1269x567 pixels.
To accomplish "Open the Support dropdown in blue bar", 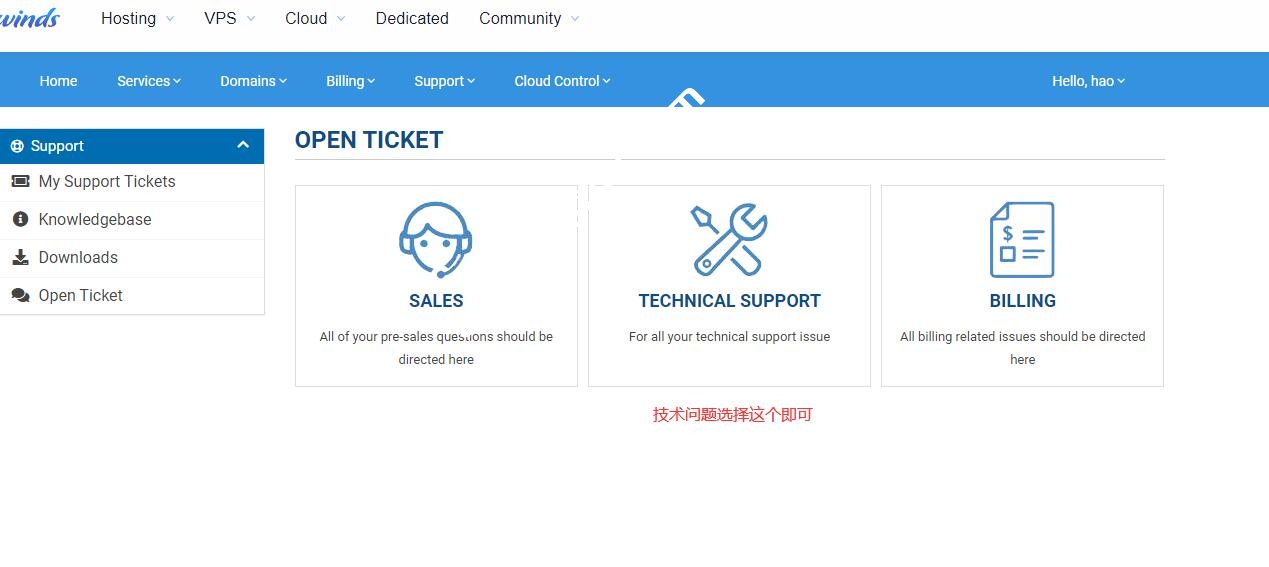I will pos(445,81).
